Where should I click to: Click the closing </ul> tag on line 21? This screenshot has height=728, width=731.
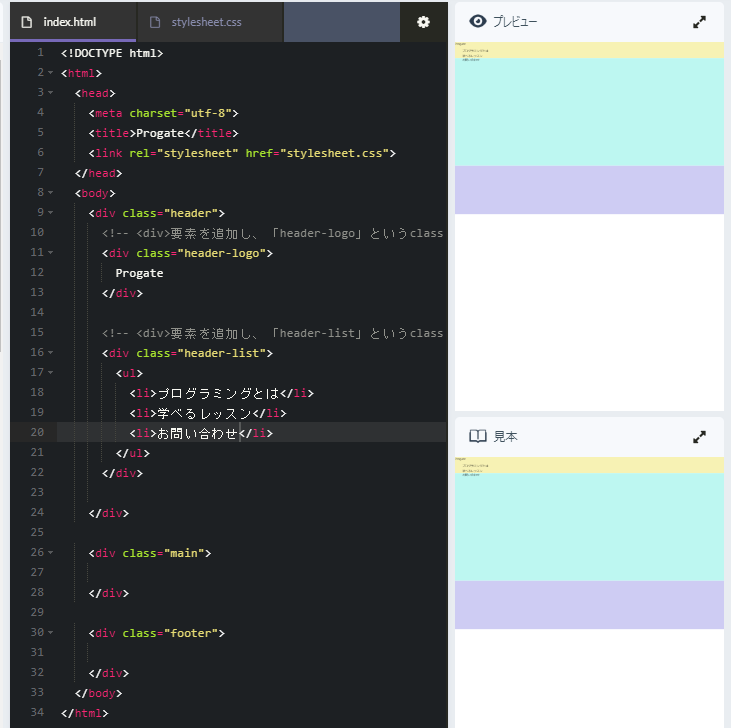(x=133, y=453)
